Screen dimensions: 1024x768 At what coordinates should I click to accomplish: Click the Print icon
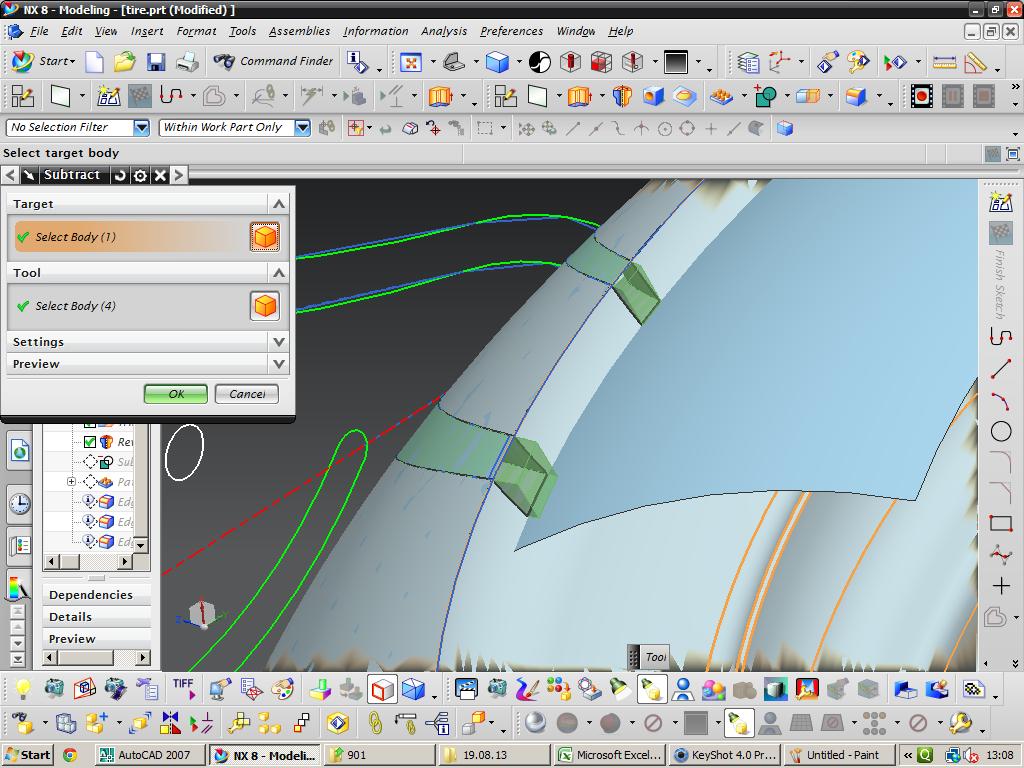pos(187,62)
